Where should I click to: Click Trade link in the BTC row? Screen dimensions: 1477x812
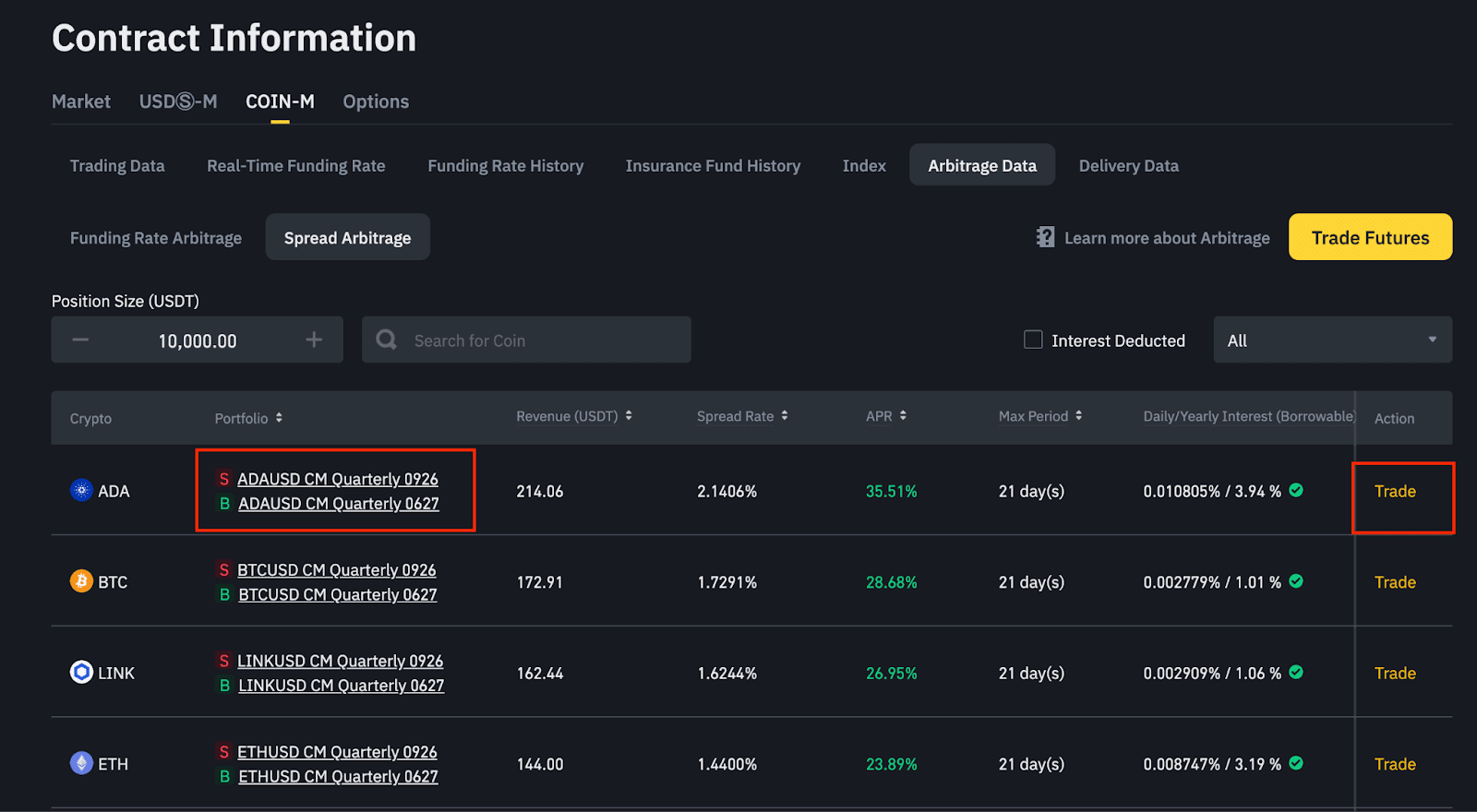(1394, 582)
